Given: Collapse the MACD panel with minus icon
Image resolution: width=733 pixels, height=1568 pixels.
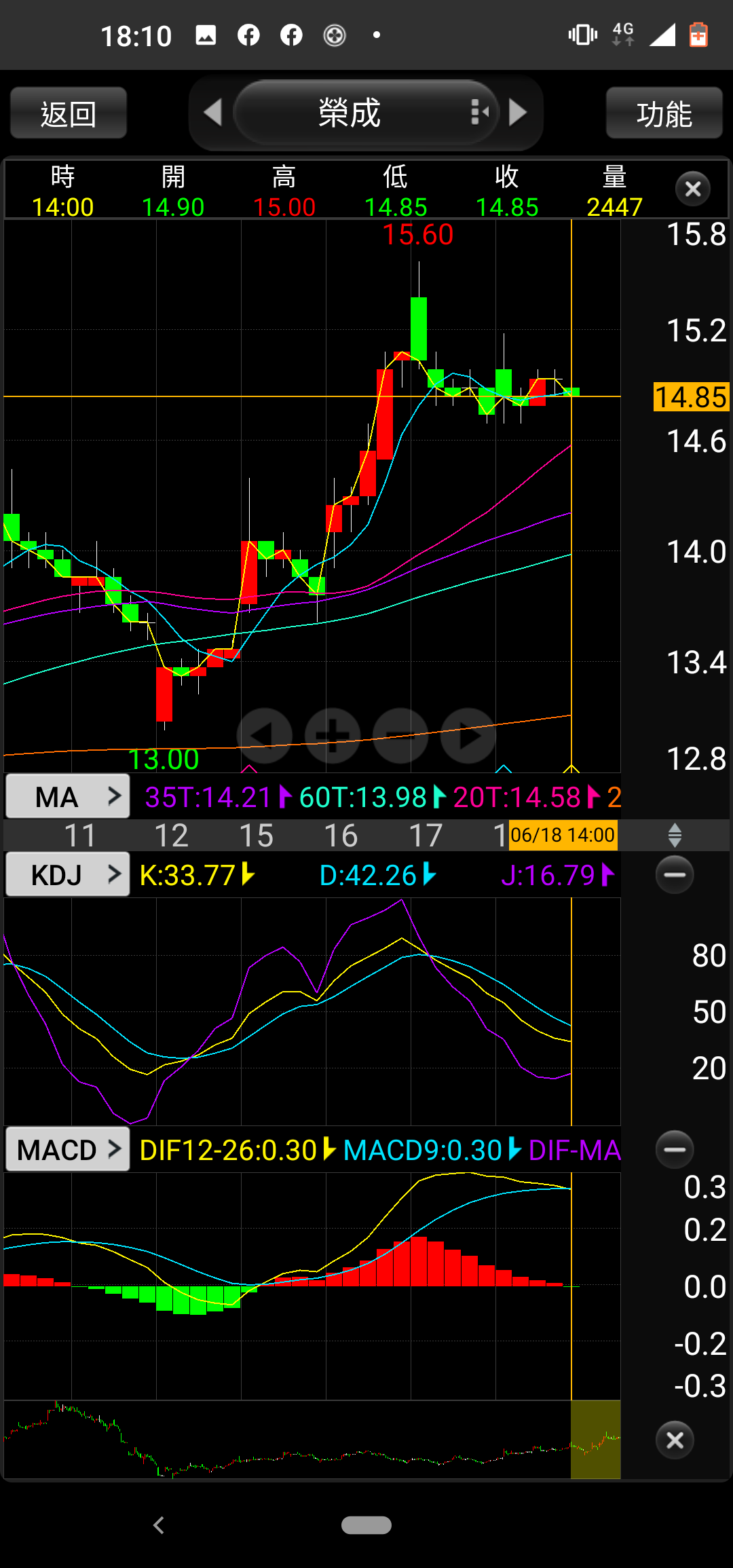Looking at the screenshot, I should [675, 1149].
